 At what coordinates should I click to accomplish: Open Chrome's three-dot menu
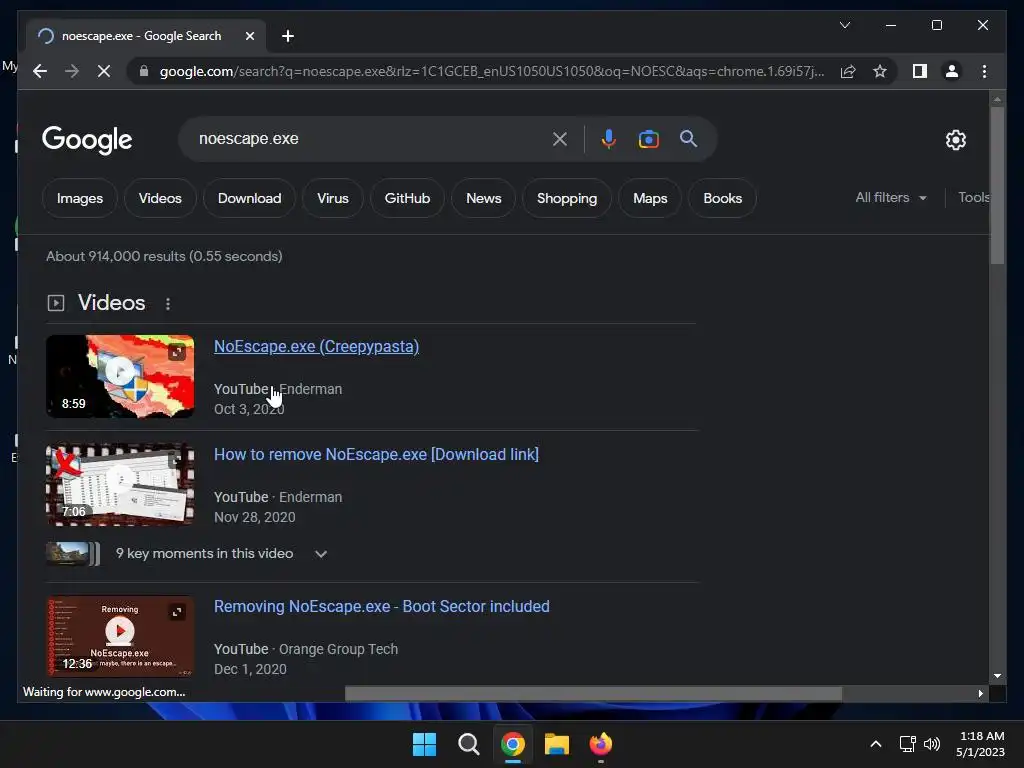tap(984, 71)
